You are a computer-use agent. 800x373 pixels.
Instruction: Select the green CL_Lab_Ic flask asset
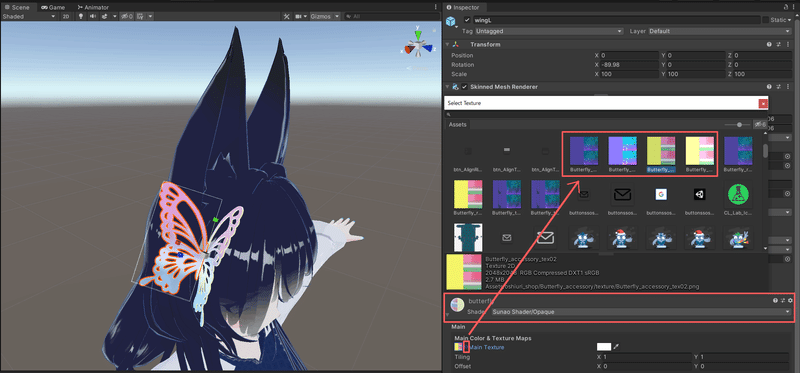click(738, 194)
